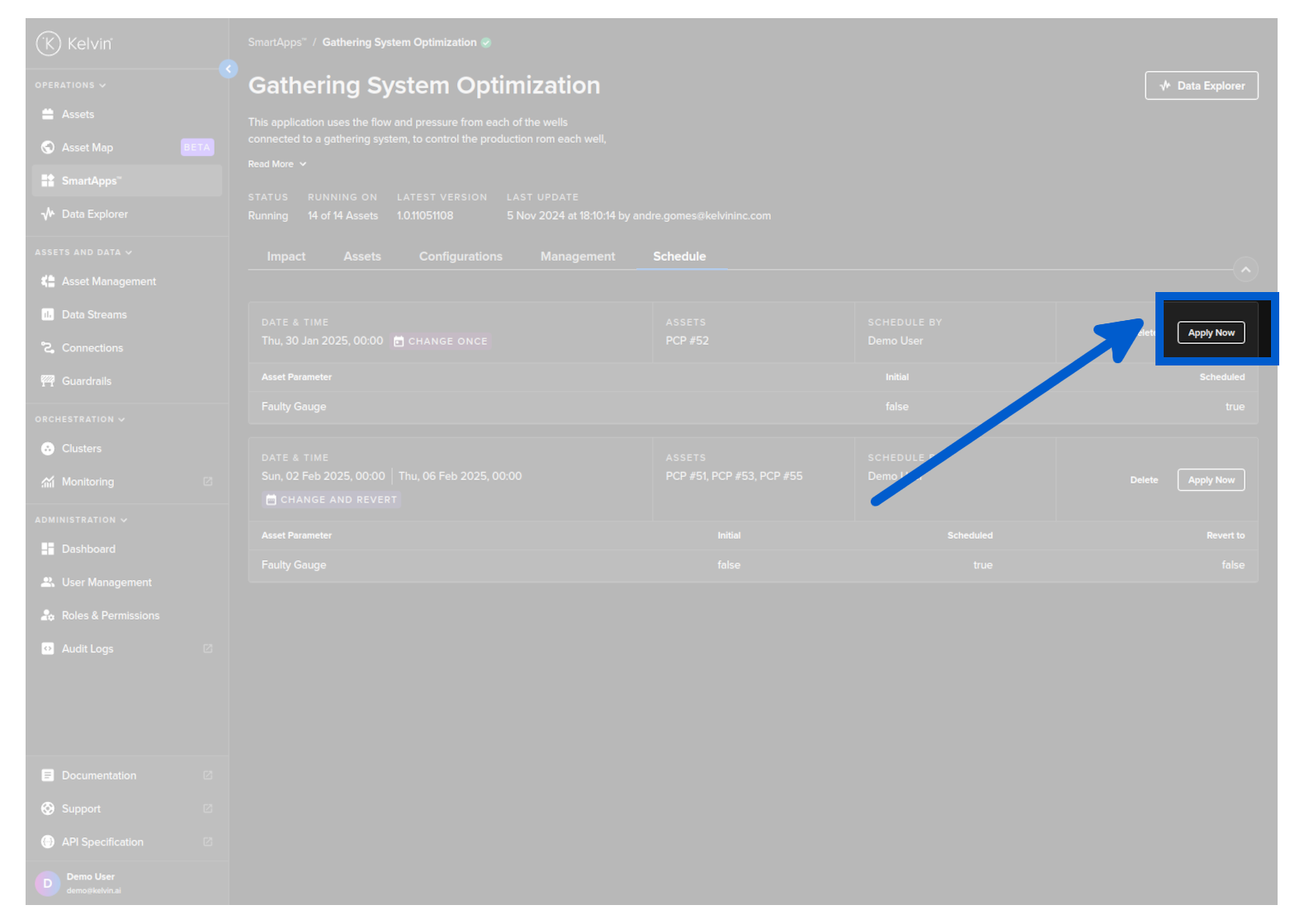Open Data Streams from sidebar
1304x924 pixels.
tap(93, 315)
